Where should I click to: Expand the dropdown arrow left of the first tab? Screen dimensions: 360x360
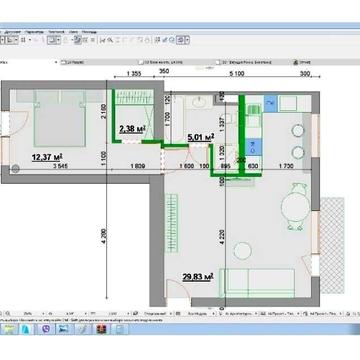(56, 62)
